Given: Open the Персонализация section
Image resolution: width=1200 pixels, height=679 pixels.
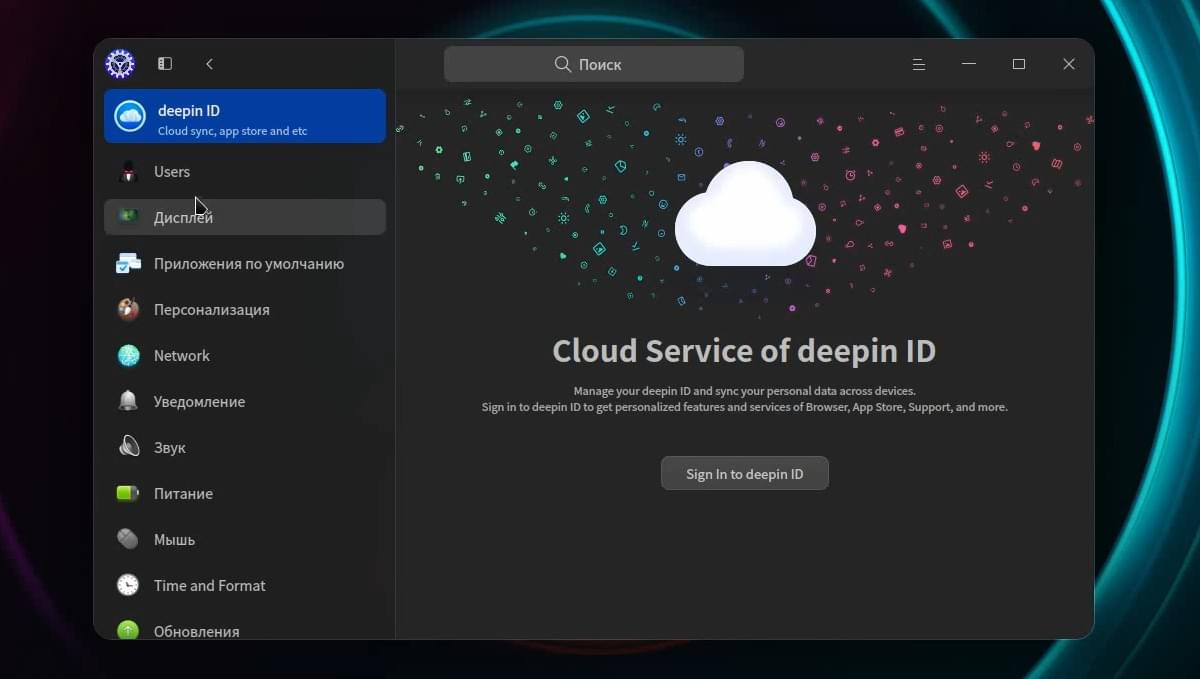Looking at the screenshot, I should click(x=245, y=310).
